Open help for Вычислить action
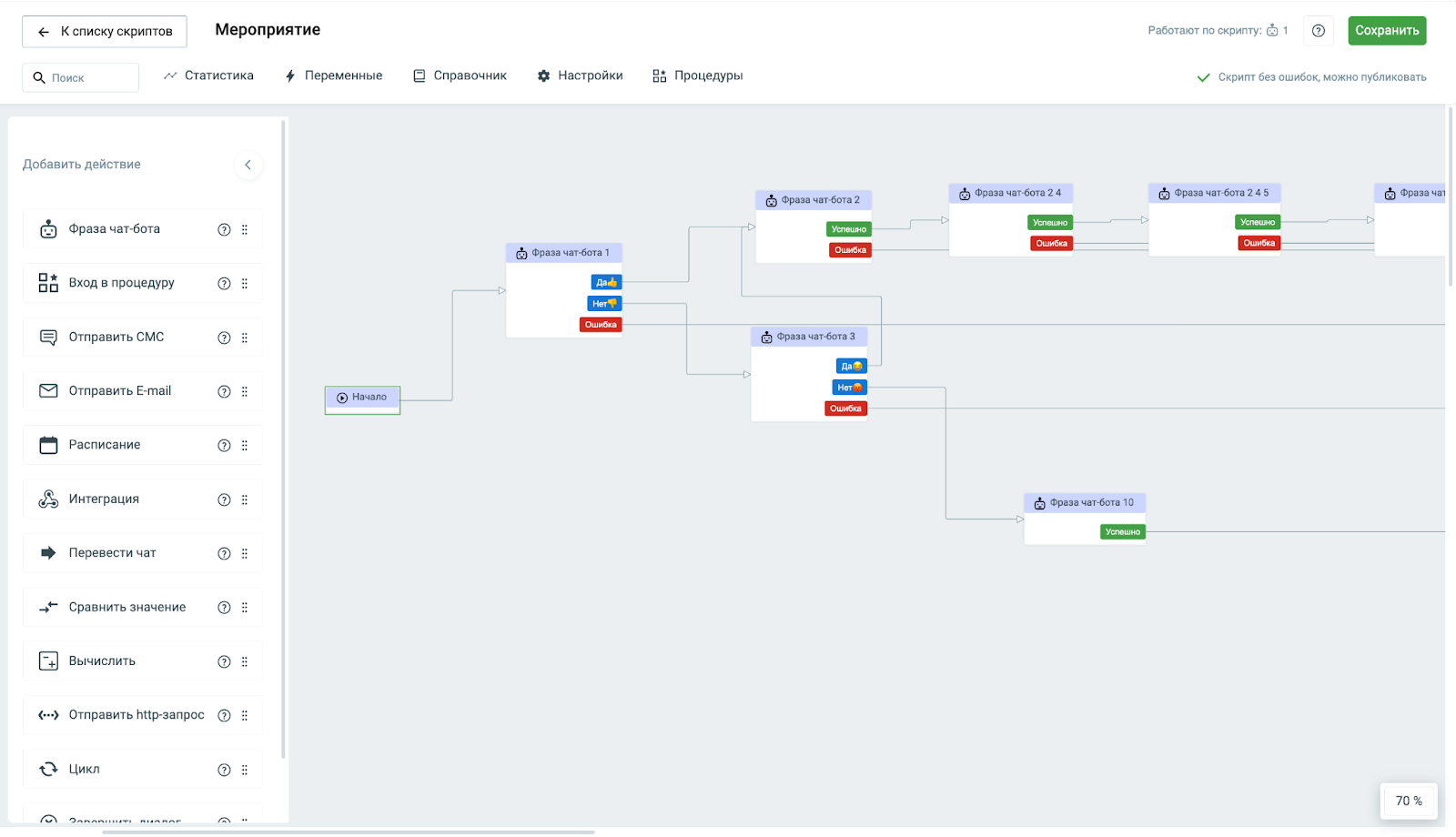1456x837 pixels. [224, 662]
